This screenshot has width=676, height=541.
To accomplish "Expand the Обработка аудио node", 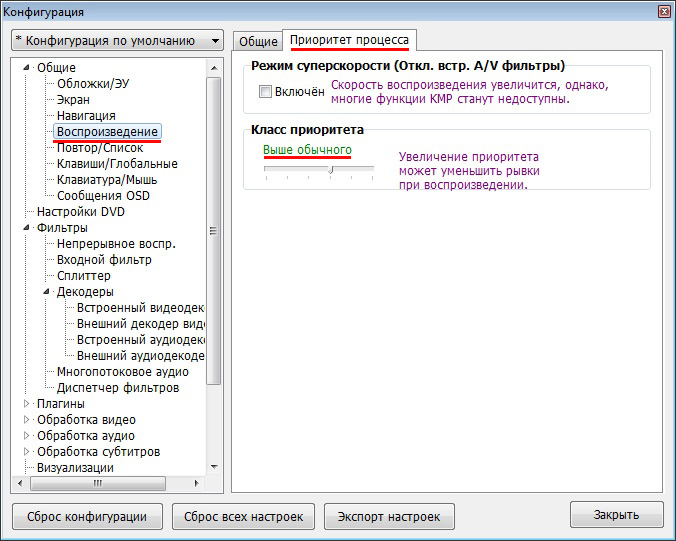I will pos(27,435).
